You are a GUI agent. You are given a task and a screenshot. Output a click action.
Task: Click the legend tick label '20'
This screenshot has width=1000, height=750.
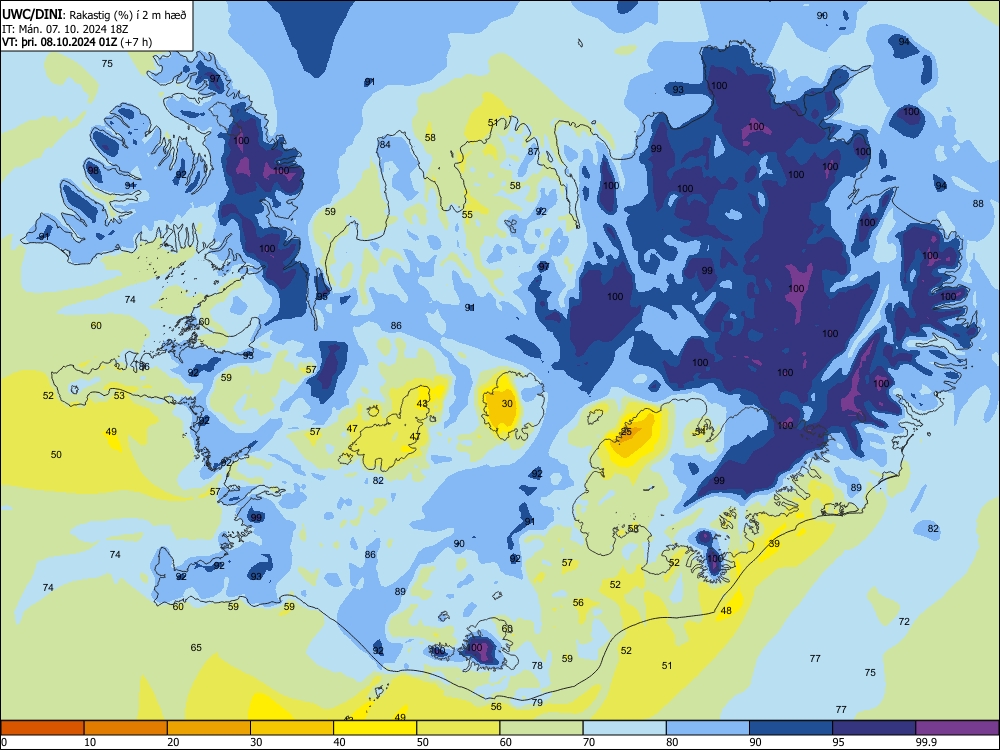[173, 742]
